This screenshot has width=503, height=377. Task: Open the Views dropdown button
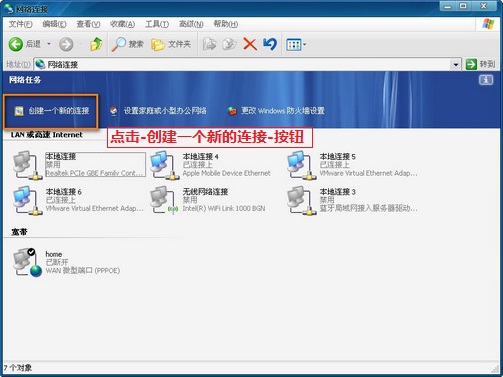click(x=296, y=44)
